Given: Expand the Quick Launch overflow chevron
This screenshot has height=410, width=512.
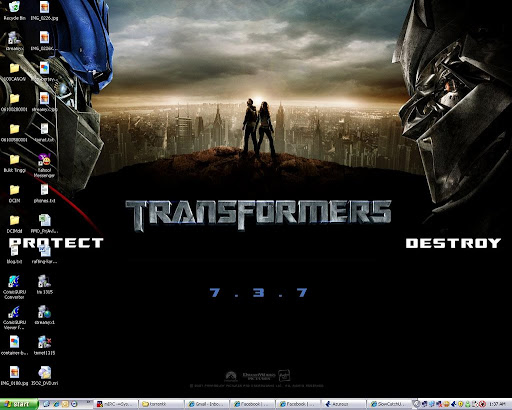Looking at the screenshot, I should pyautogui.click(x=89, y=402).
